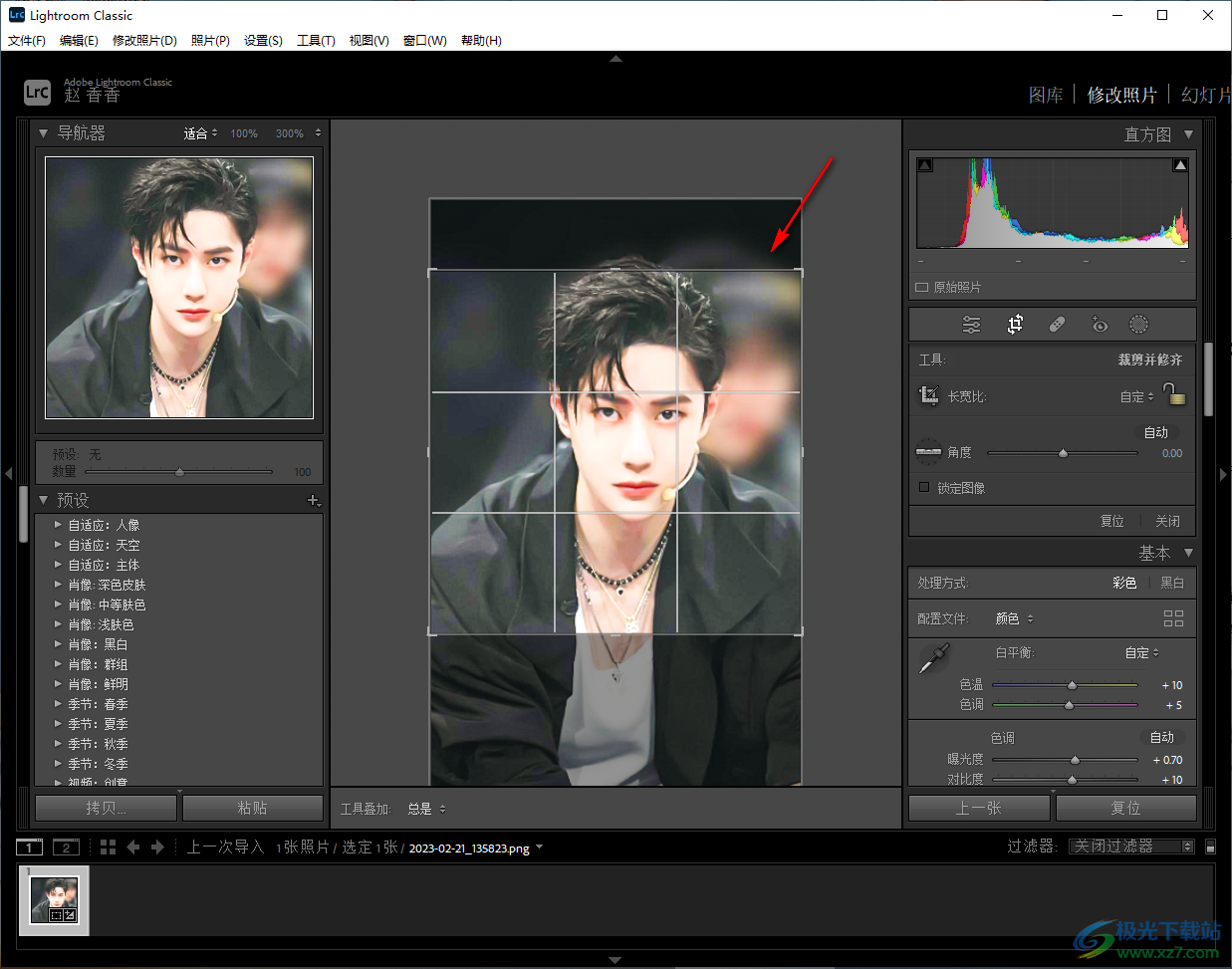Screen dimensions: 1232x969
Task: Select the Crop Overlay tool icon
Action: coord(1015,325)
